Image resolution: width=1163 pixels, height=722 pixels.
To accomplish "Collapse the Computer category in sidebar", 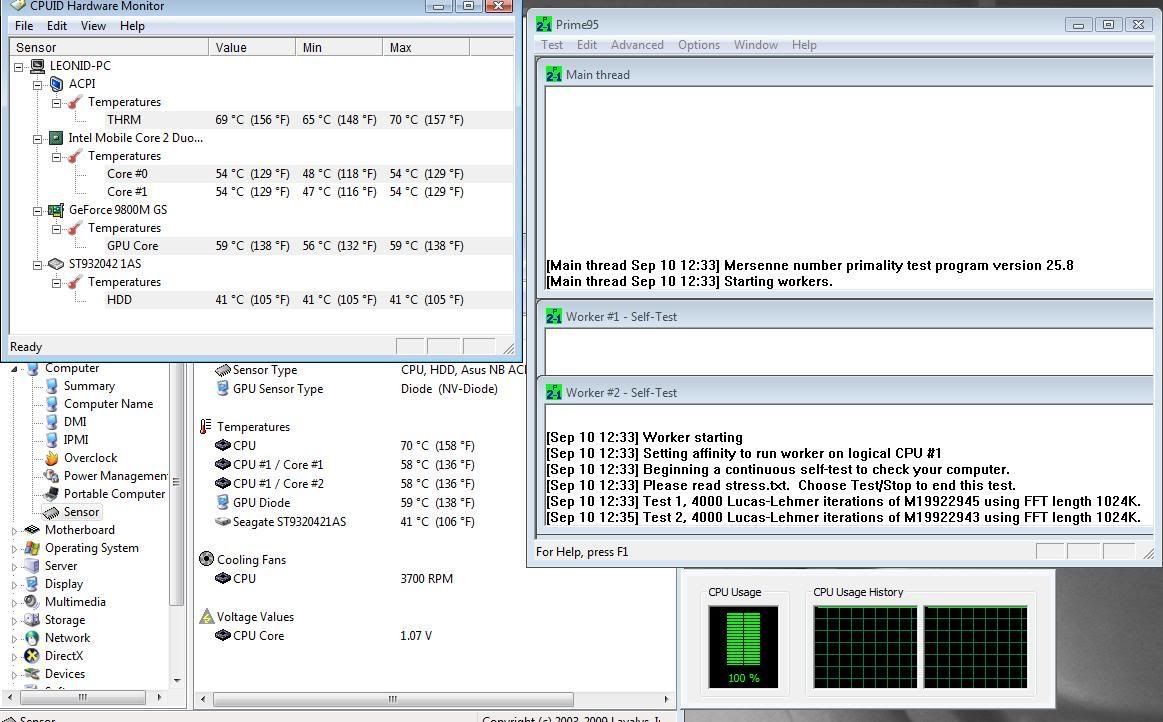I will coord(14,369).
